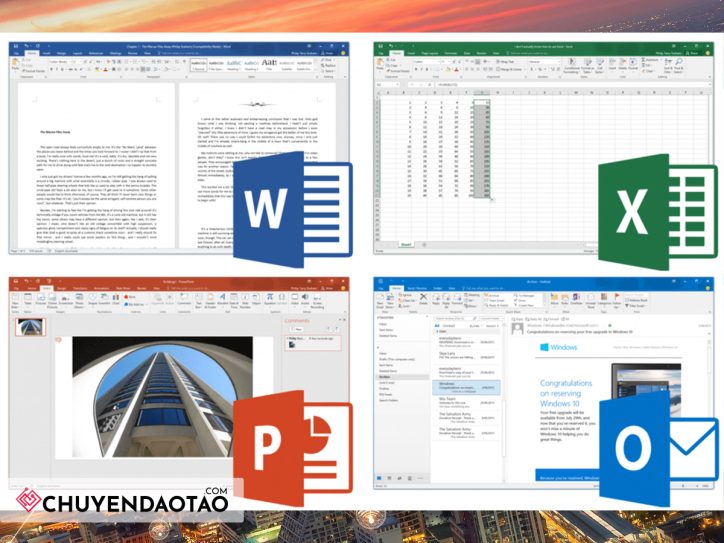The image size is (724, 543).
Task: Open the Replace tool in Word
Action: (328, 66)
